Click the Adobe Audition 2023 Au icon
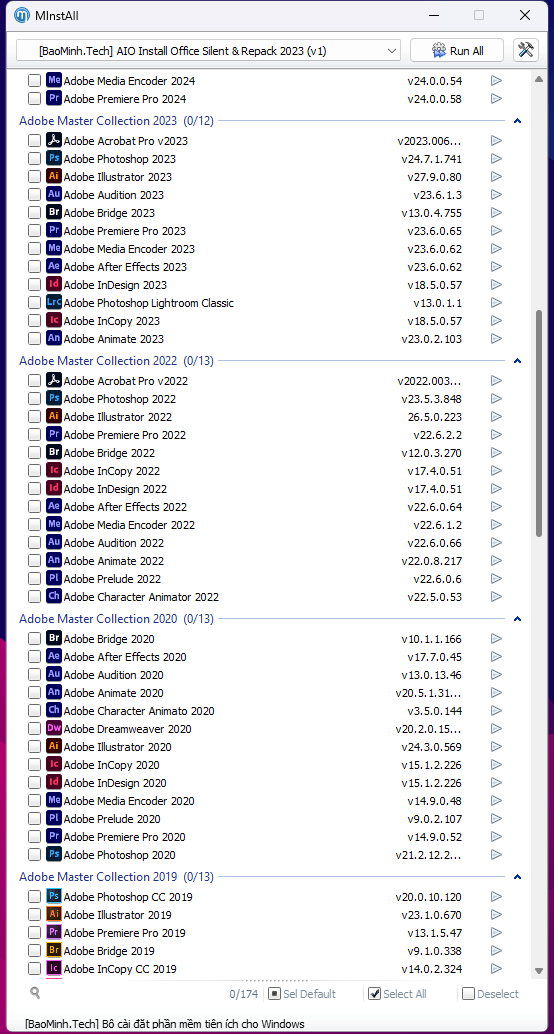The width and height of the screenshot is (554, 1034). tap(54, 195)
